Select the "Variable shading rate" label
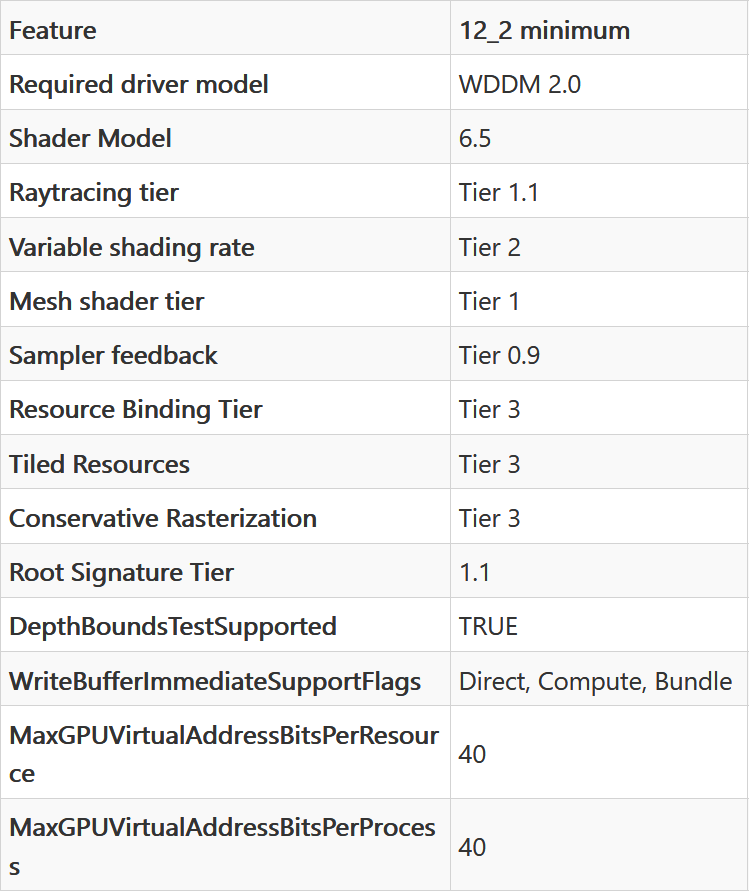The image size is (749, 891). click(x=132, y=247)
